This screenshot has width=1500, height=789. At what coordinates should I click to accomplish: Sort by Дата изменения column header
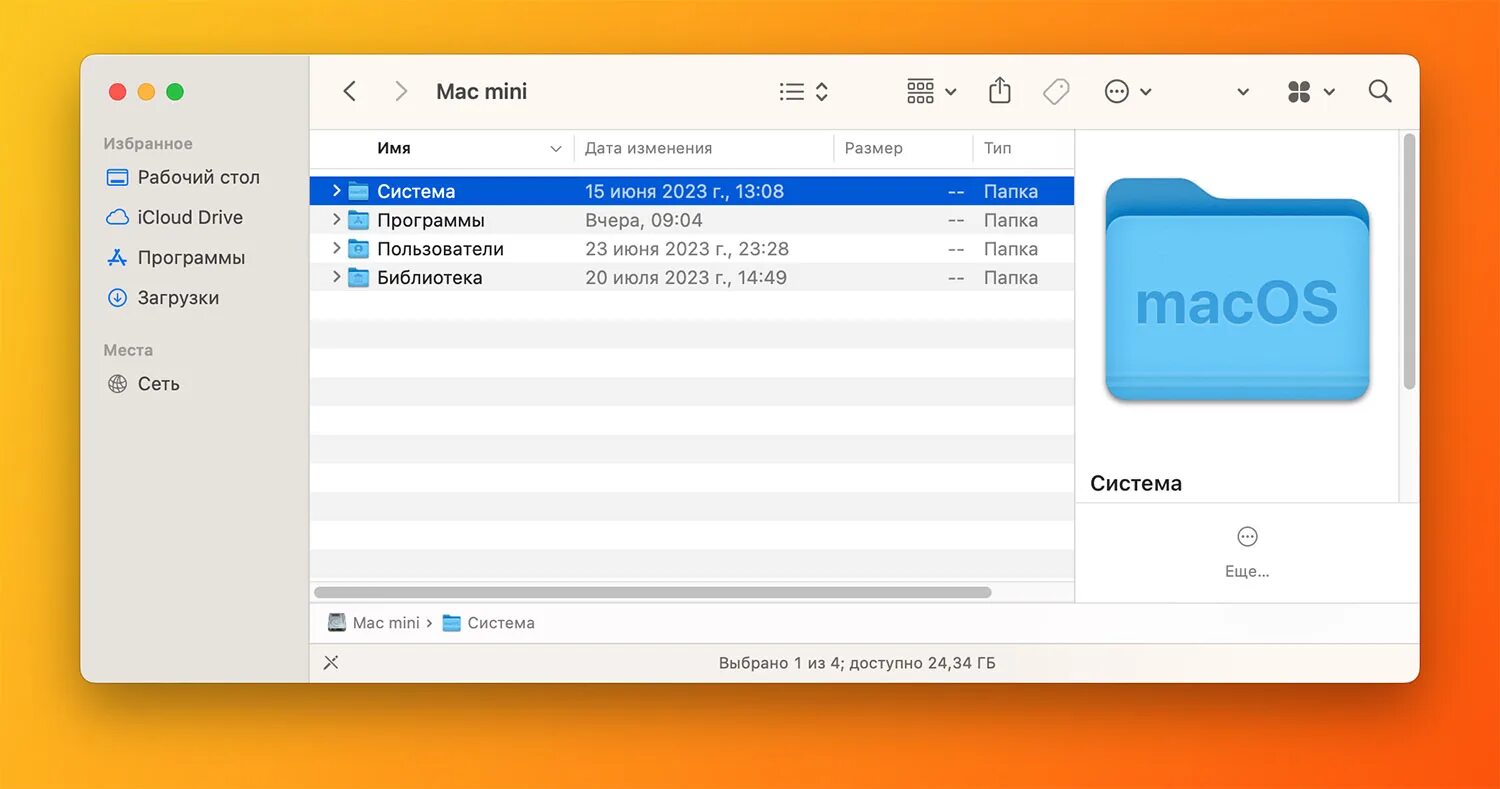pos(648,148)
